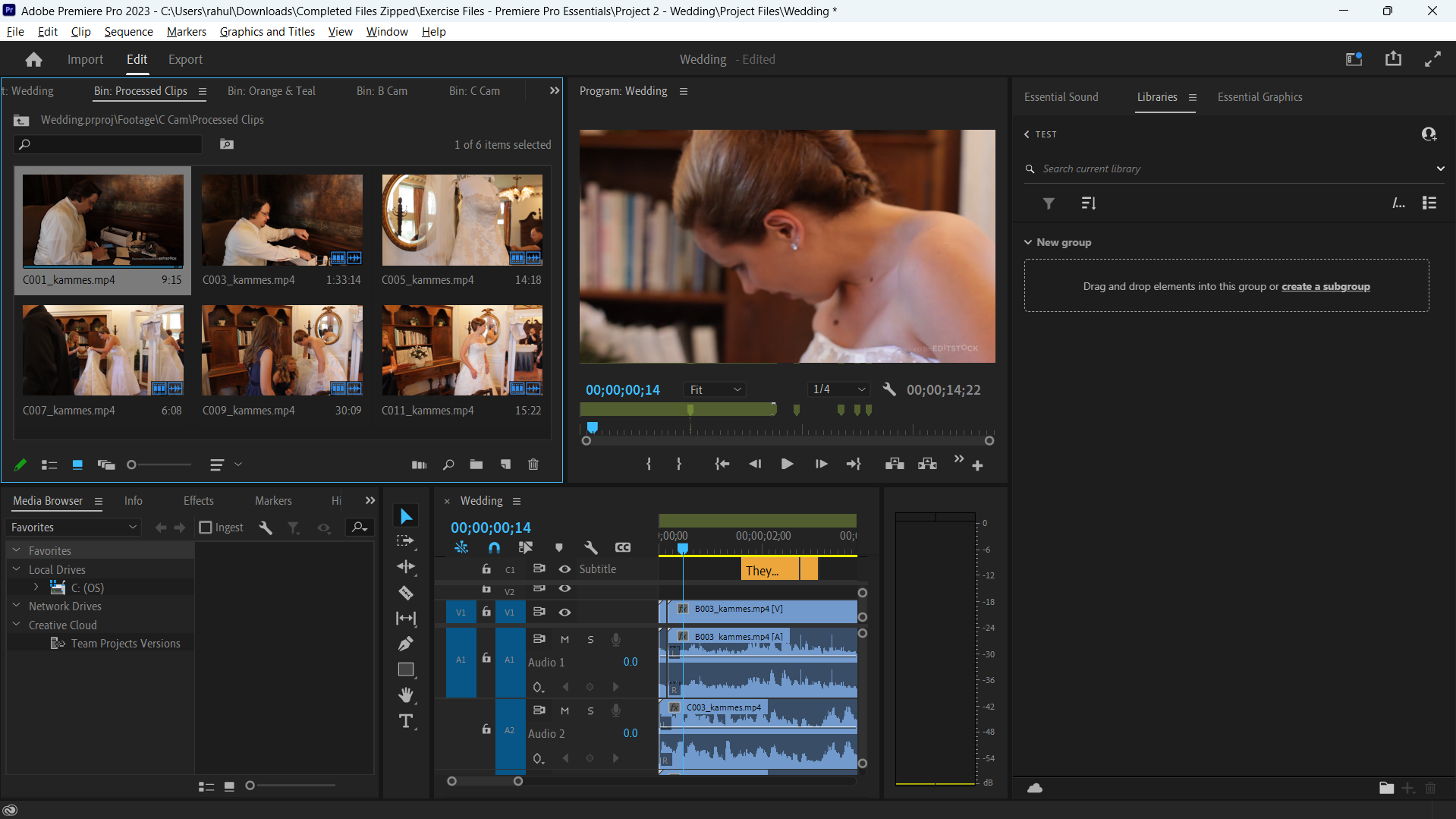Maximize video output with fullscreen icon

point(1432,59)
